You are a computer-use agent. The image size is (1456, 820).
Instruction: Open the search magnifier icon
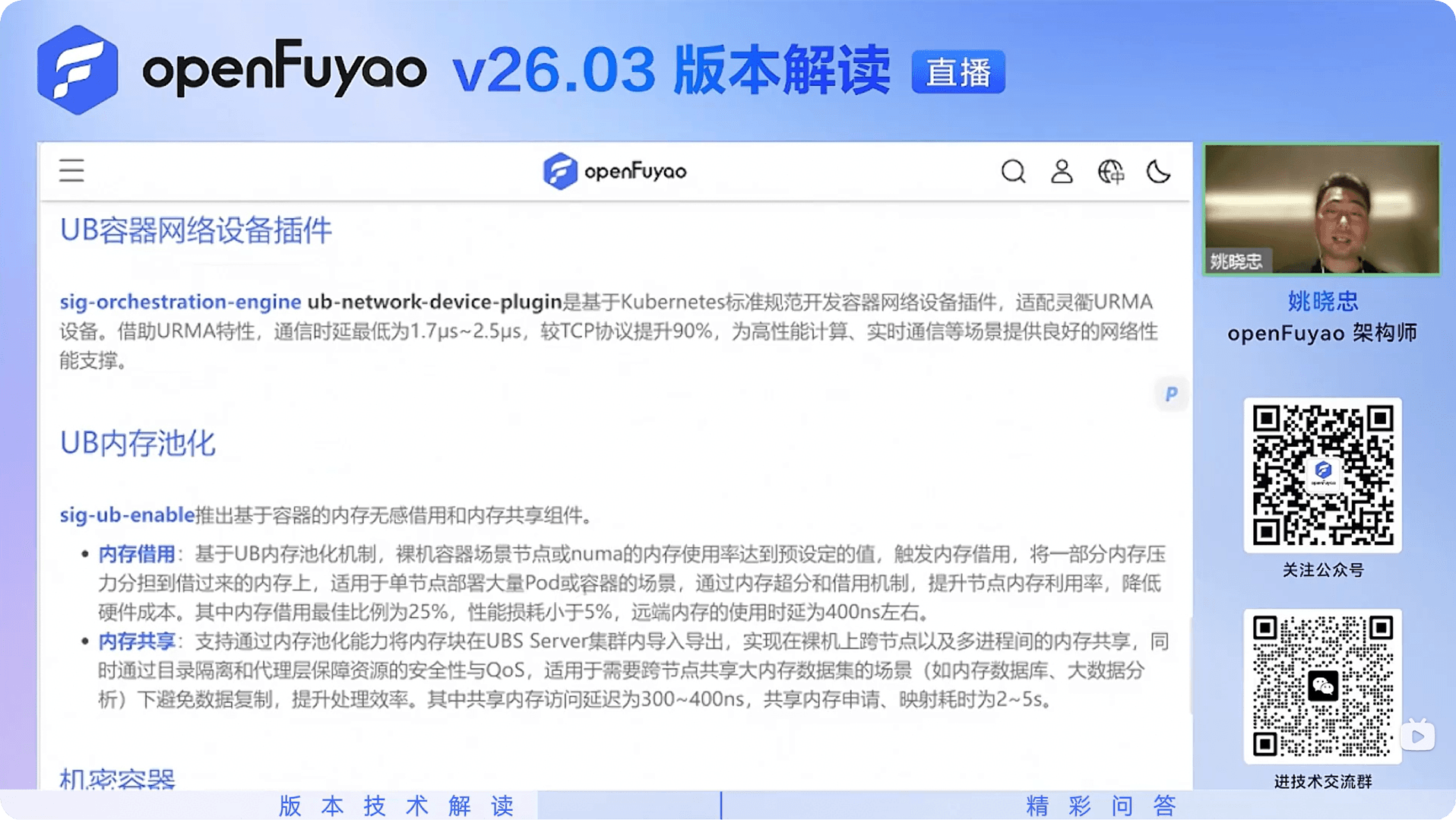pyautogui.click(x=1013, y=172)
